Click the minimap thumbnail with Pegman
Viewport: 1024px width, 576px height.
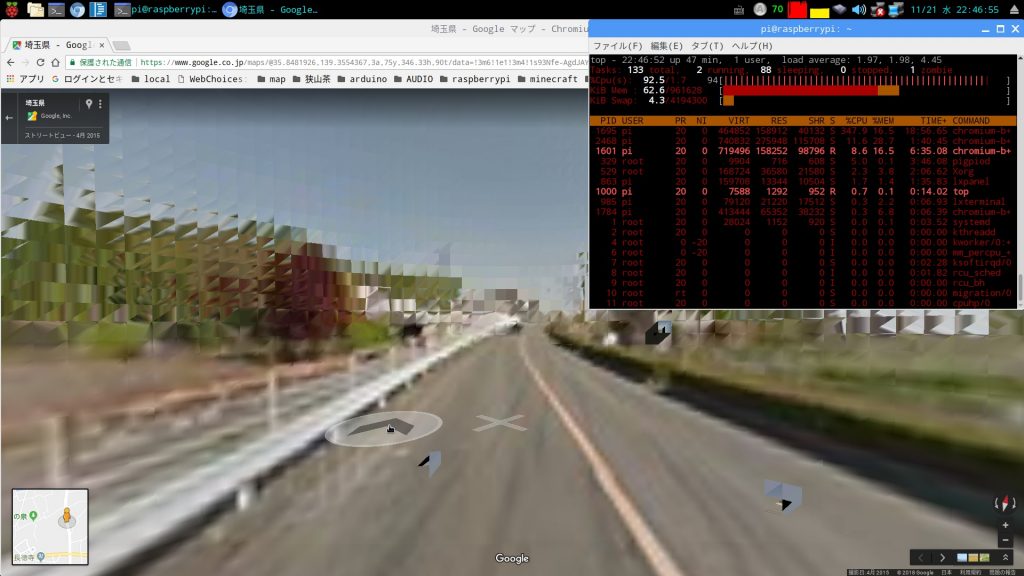point(50,526)
